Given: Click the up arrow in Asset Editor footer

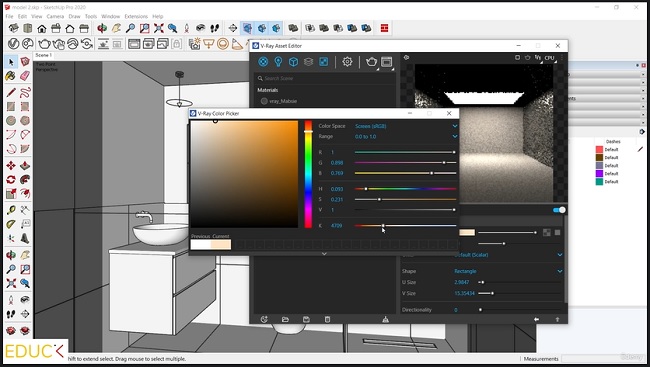Looking at the screenshot, I should pos(557,319).
